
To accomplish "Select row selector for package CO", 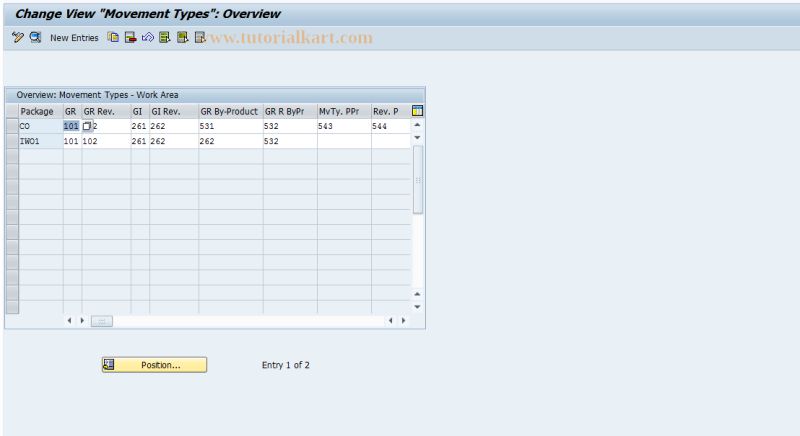I will (12, 126).
